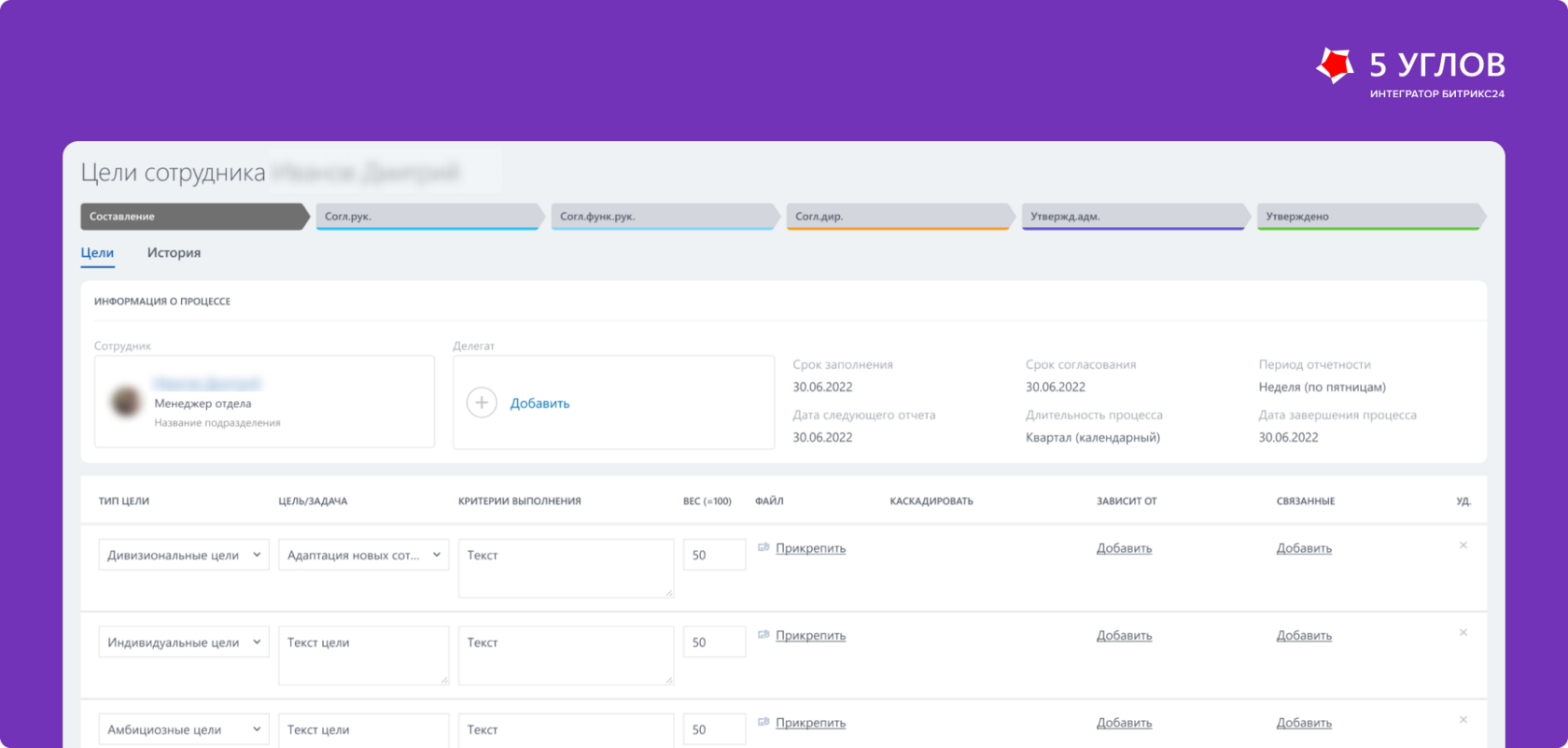Delete the Индивидуальные цели row
This screenshot has width=1568, height=748.
1463,633
